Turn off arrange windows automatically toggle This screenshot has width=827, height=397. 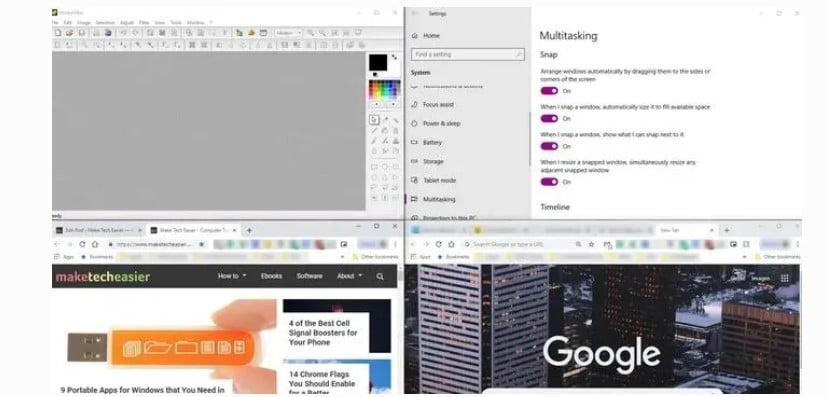[x=549, y=91]
